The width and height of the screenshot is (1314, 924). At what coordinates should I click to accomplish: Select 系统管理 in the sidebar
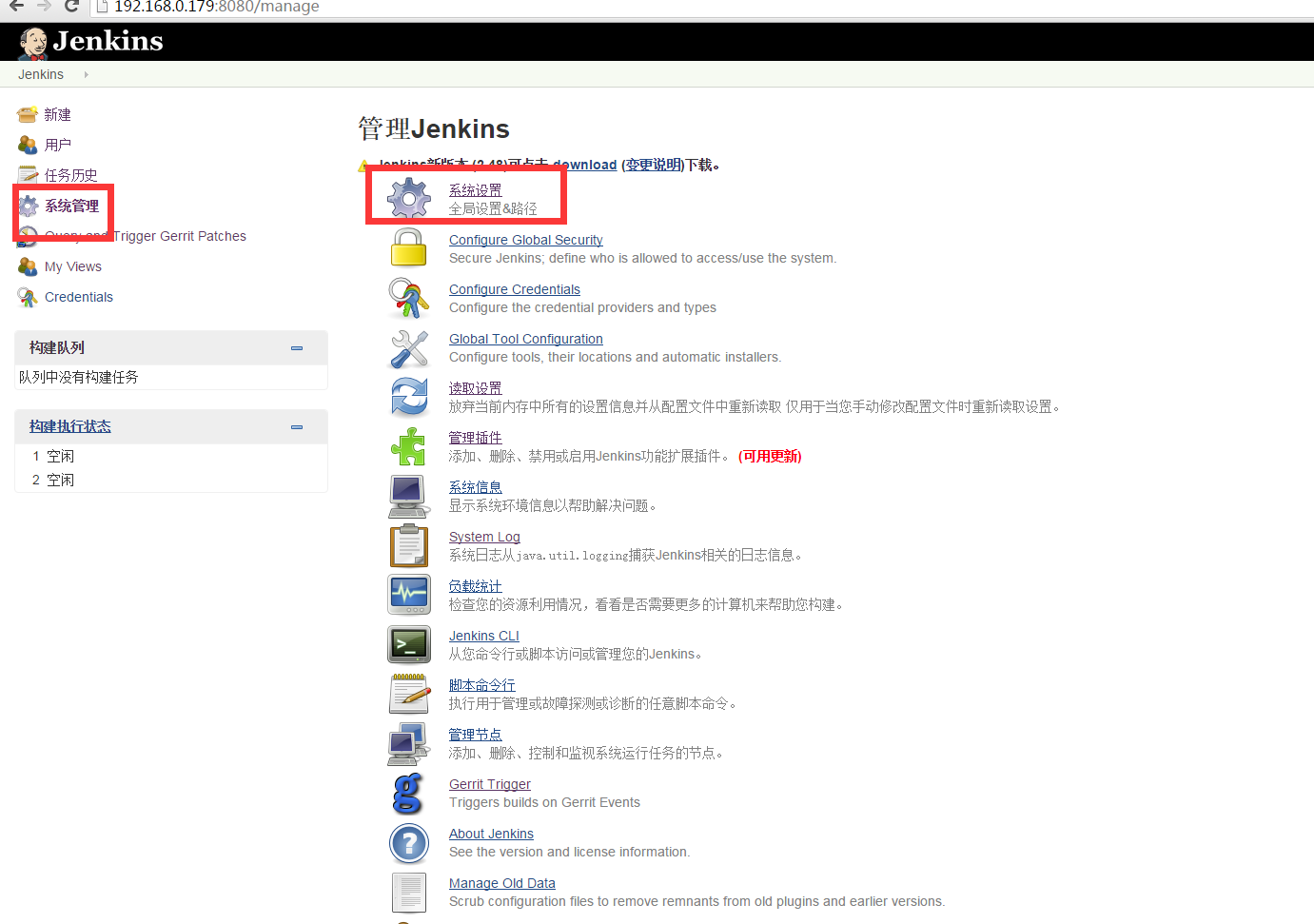(x=71, y=206)
